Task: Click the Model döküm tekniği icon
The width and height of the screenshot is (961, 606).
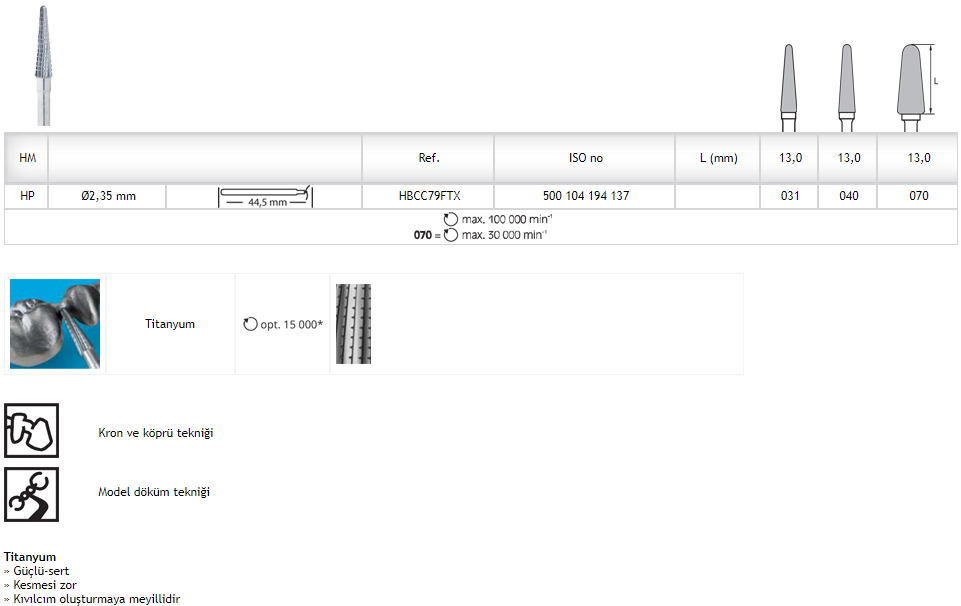Action: [x=31, y=493]
